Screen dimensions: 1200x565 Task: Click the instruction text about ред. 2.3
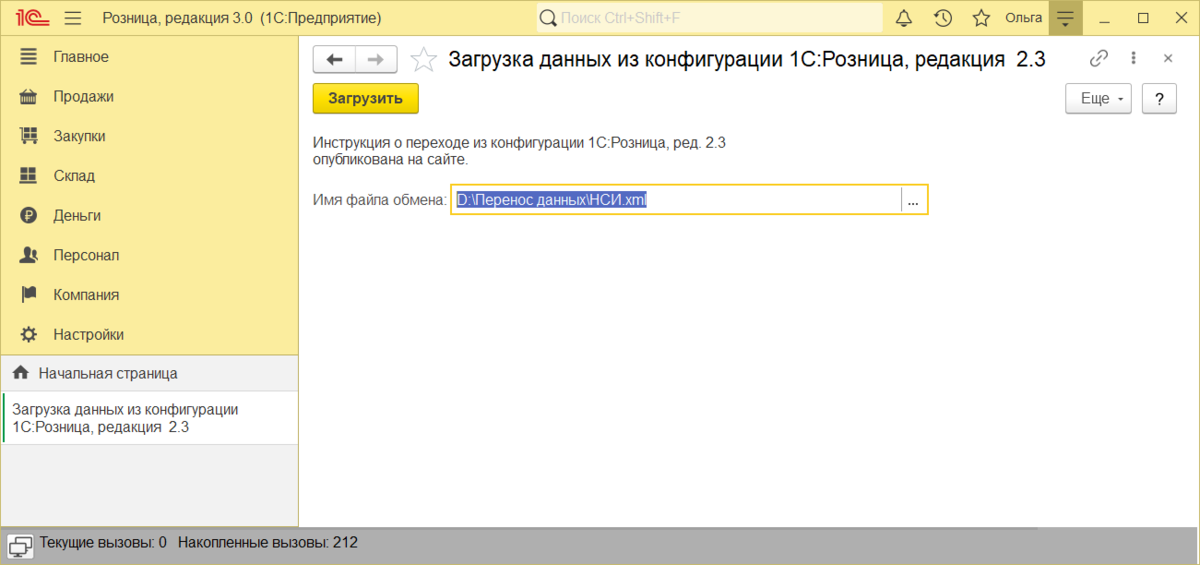coord(519,151)
